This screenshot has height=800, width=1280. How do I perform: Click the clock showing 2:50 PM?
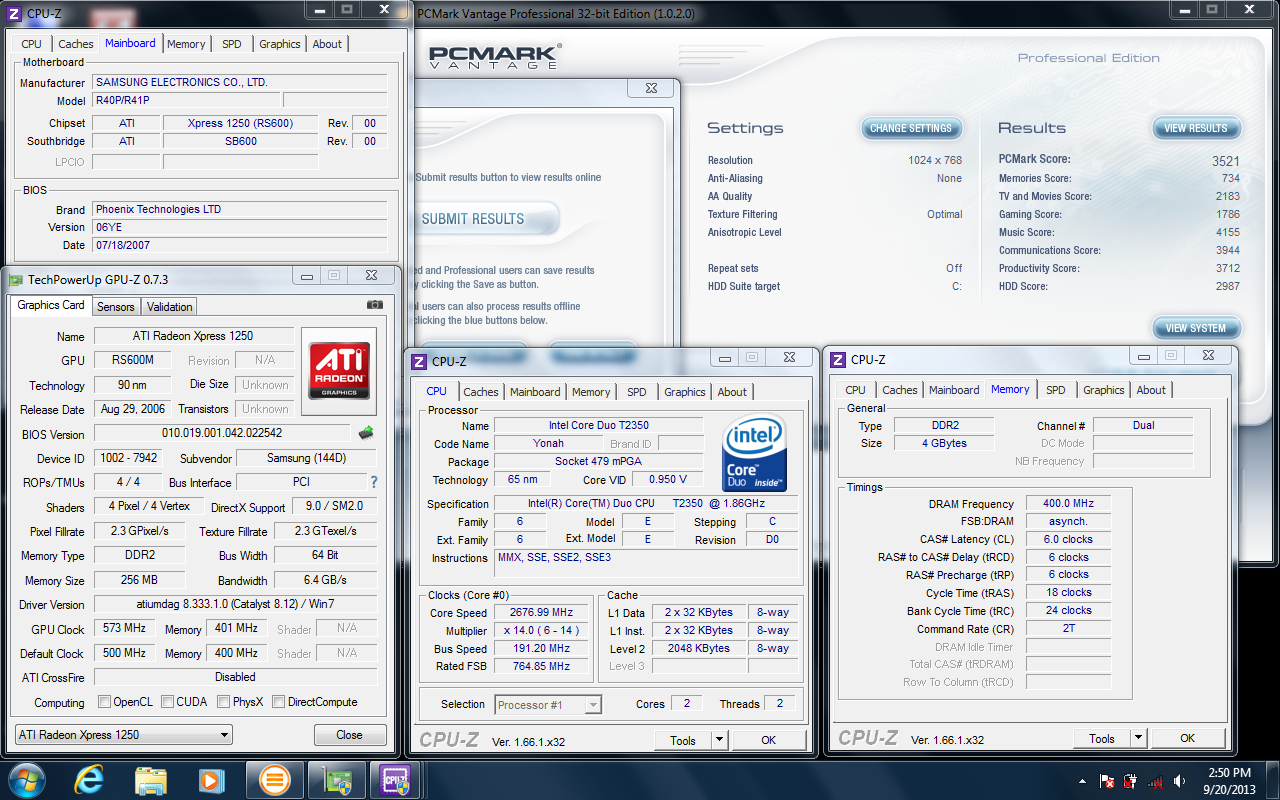1228,772
